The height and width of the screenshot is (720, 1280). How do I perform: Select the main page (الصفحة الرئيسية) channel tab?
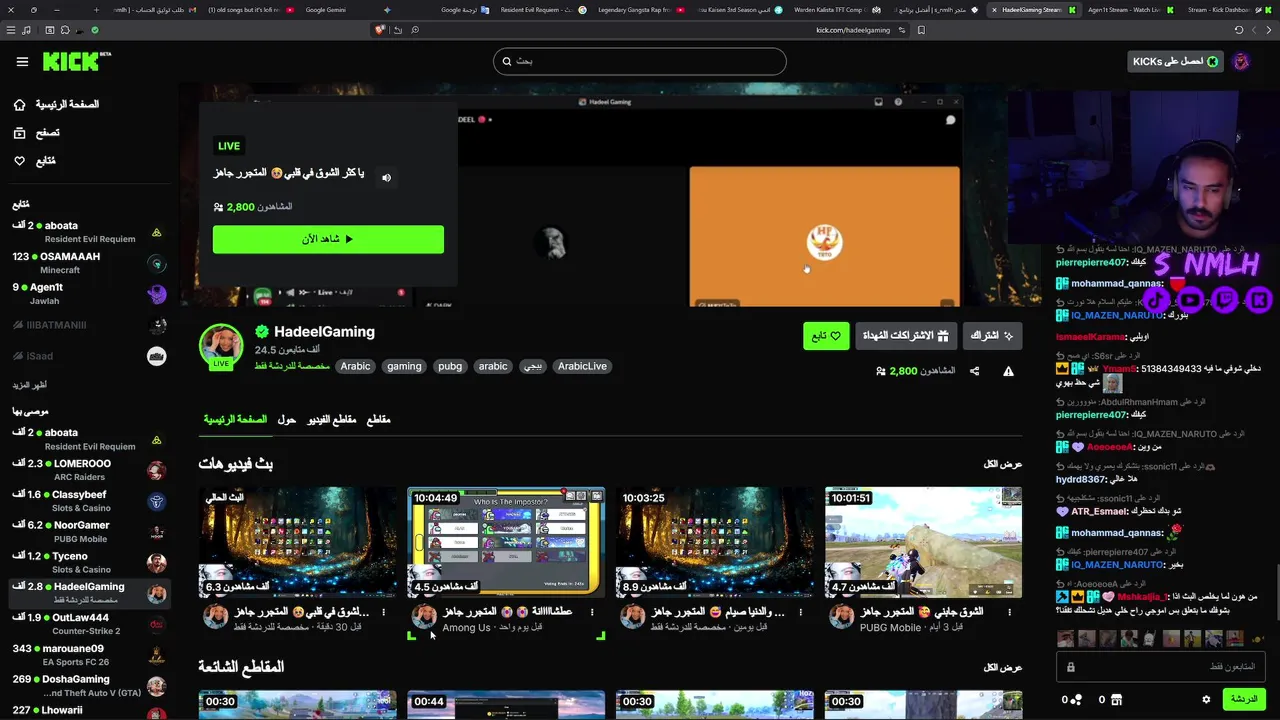(x=235, y=419)
